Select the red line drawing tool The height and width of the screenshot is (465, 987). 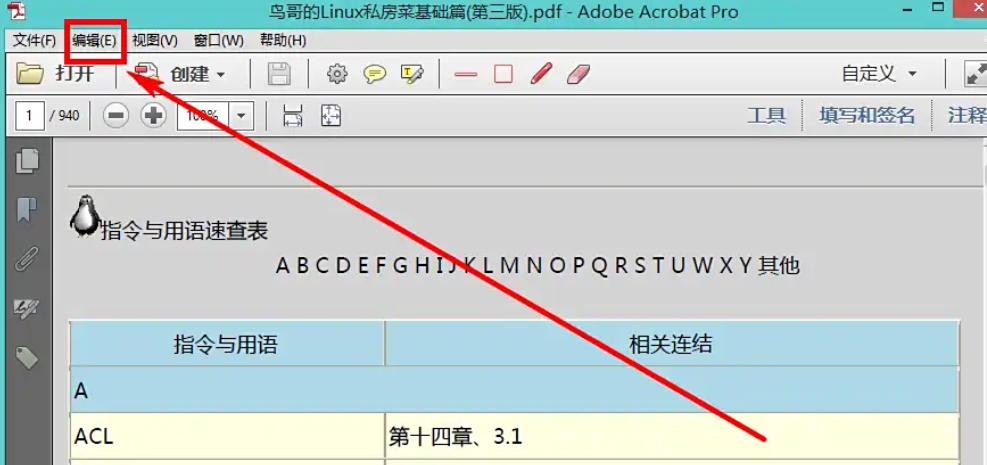click(466, 74)
